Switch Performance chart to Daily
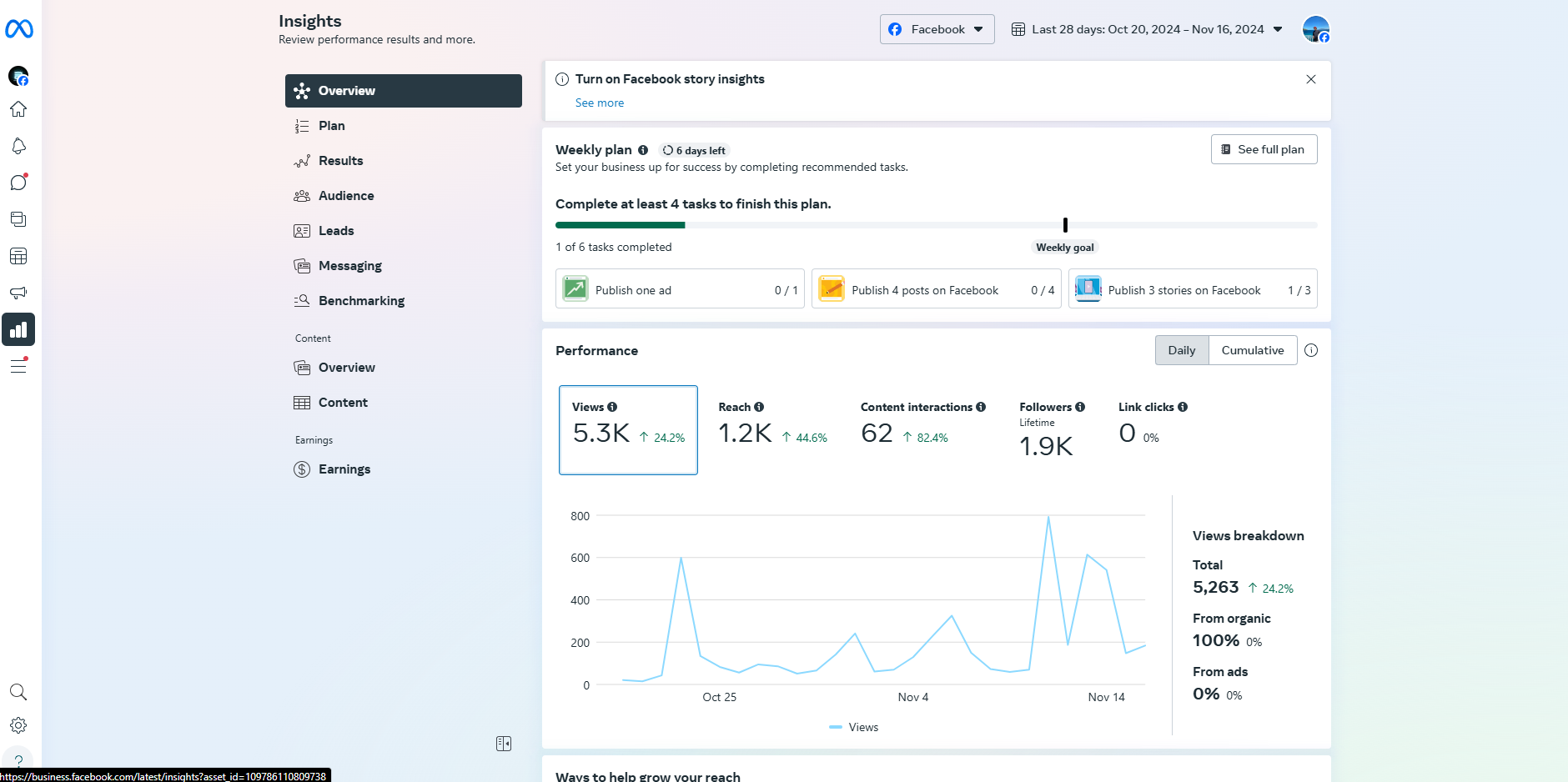Image resolution: width=1568 pixels, height=782 pixels. [x=1181, y=350]
